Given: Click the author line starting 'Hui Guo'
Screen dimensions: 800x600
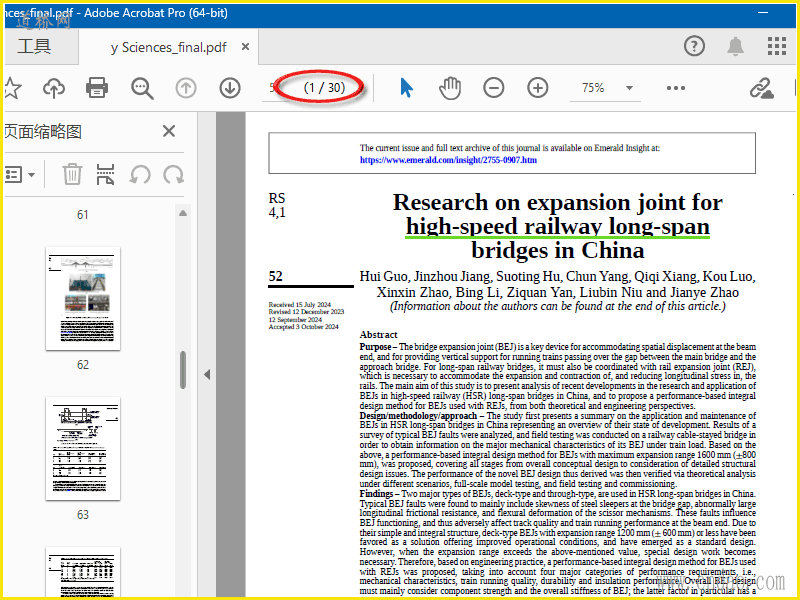Looking at the screenshot, I should tap(558, 276).
